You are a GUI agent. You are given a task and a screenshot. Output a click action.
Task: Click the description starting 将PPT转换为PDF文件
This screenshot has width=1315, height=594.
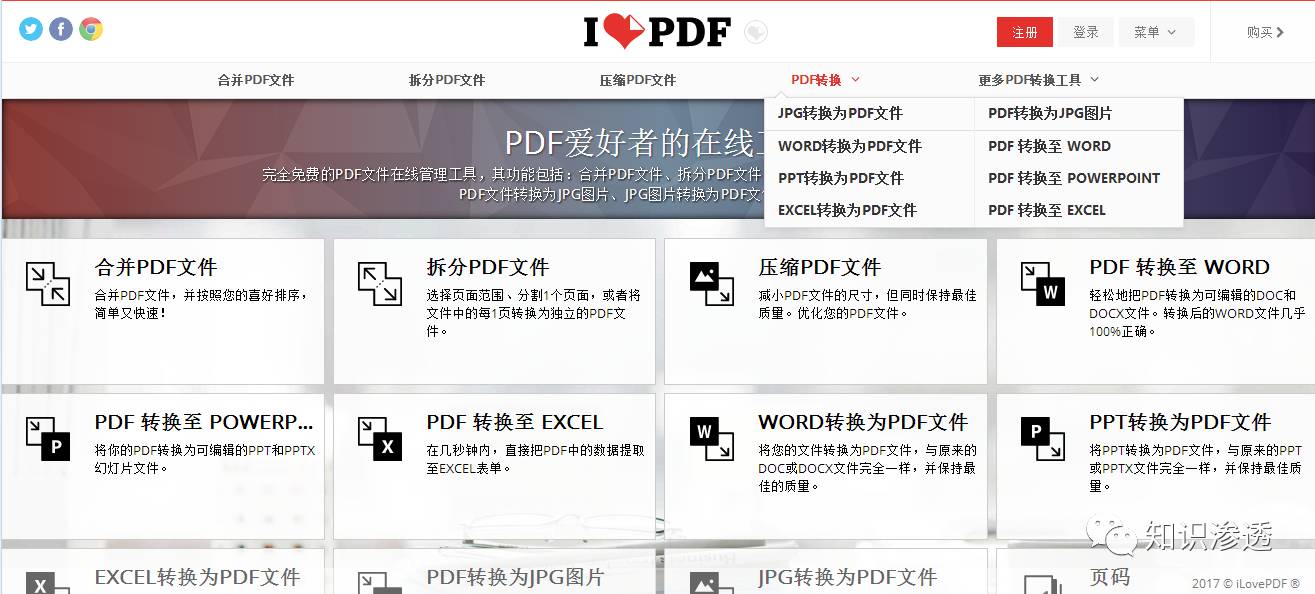point(1196,468)
